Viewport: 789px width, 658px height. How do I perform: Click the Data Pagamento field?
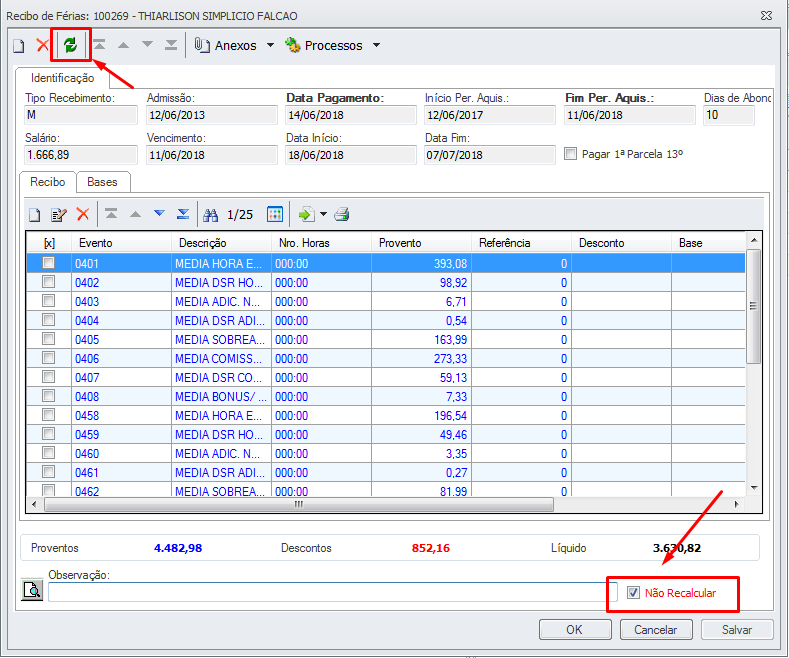coord(350,115)
